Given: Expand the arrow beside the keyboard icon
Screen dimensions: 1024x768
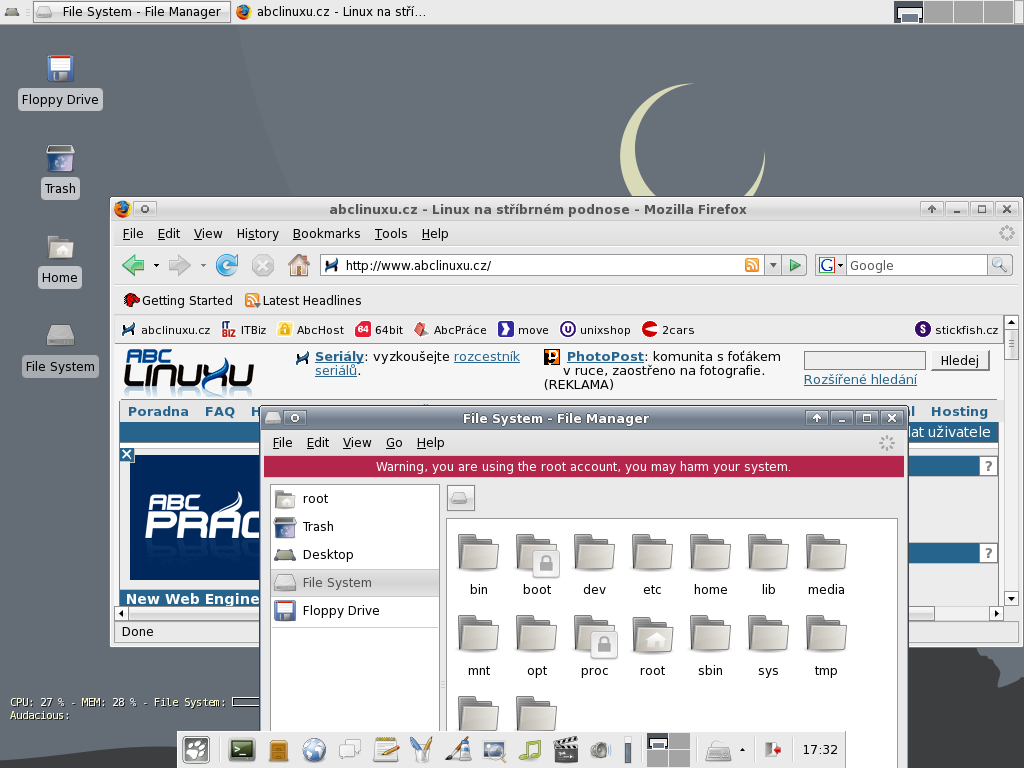Looking at the screenshot, I should click(x=743, y=750).
